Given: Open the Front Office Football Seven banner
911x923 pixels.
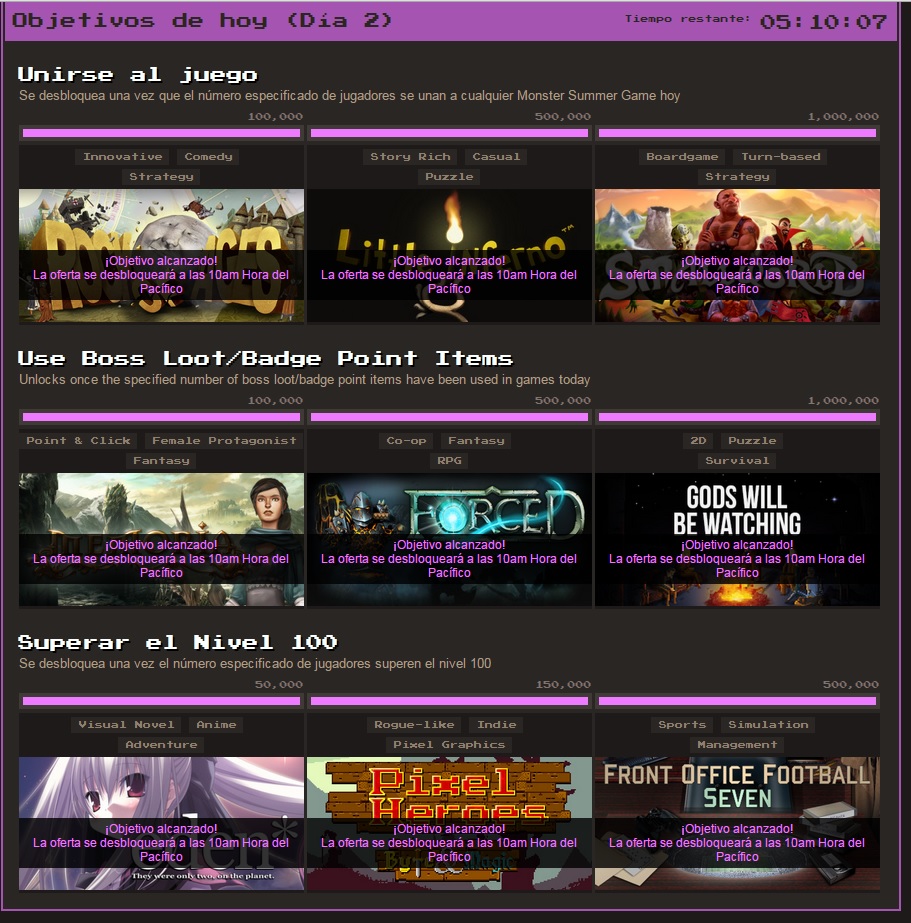Looking at the screenshot, I should (737, 824).
